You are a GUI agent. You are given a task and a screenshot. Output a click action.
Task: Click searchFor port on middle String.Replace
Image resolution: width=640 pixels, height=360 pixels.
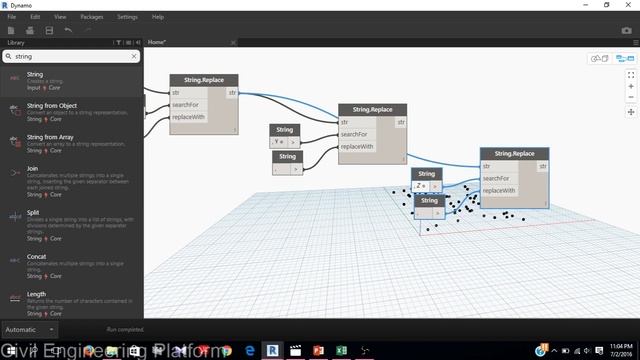[357, 134]
